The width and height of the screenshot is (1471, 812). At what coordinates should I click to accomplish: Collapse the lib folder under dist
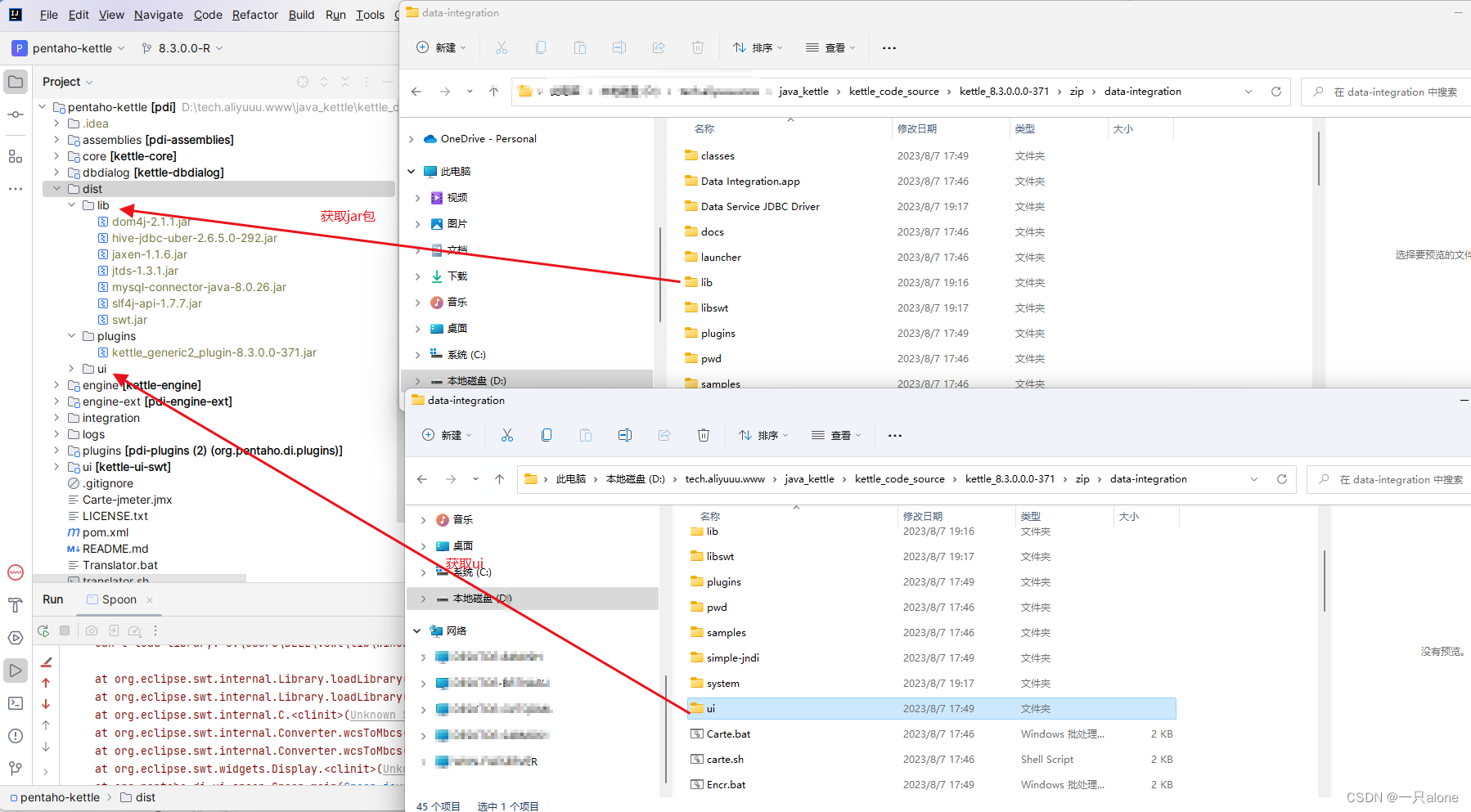(x=71, y=205)
